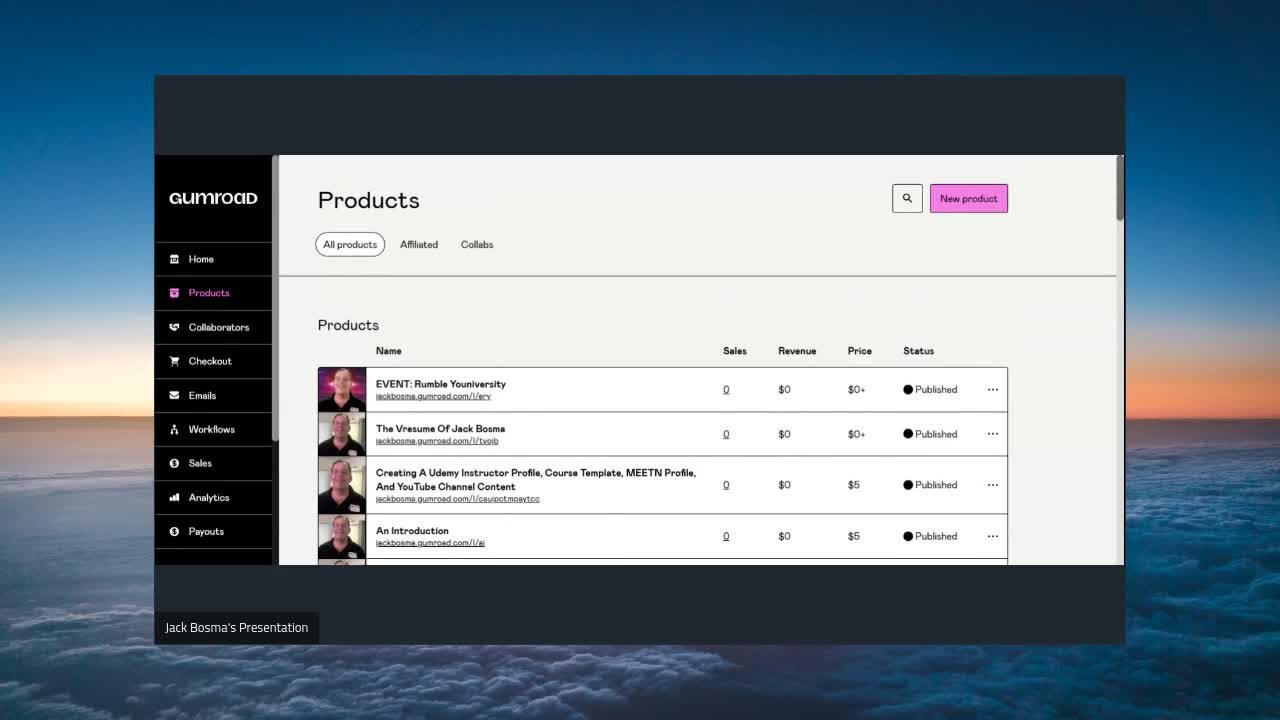Click sales count for Udemy Instructor Profile row

726,485
